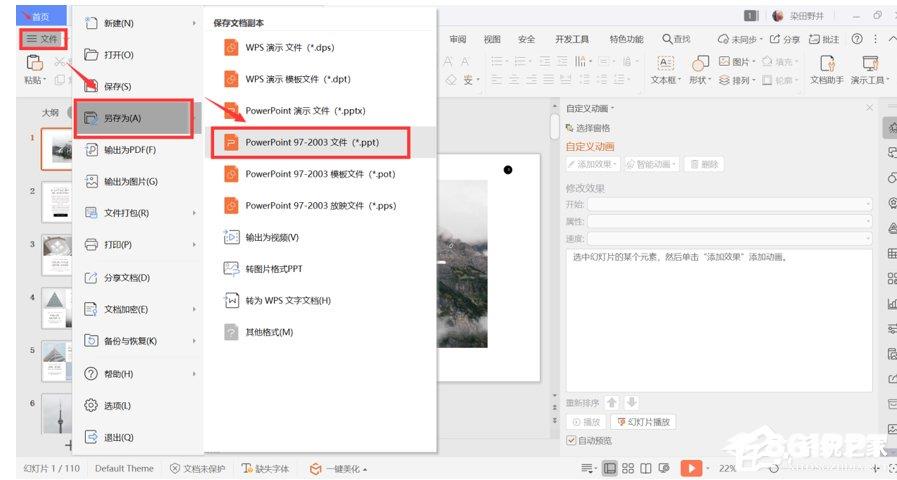Open 帮助(H) menu entry
The height and width of the screenshot is (480, 897).
tap(138, 374)
